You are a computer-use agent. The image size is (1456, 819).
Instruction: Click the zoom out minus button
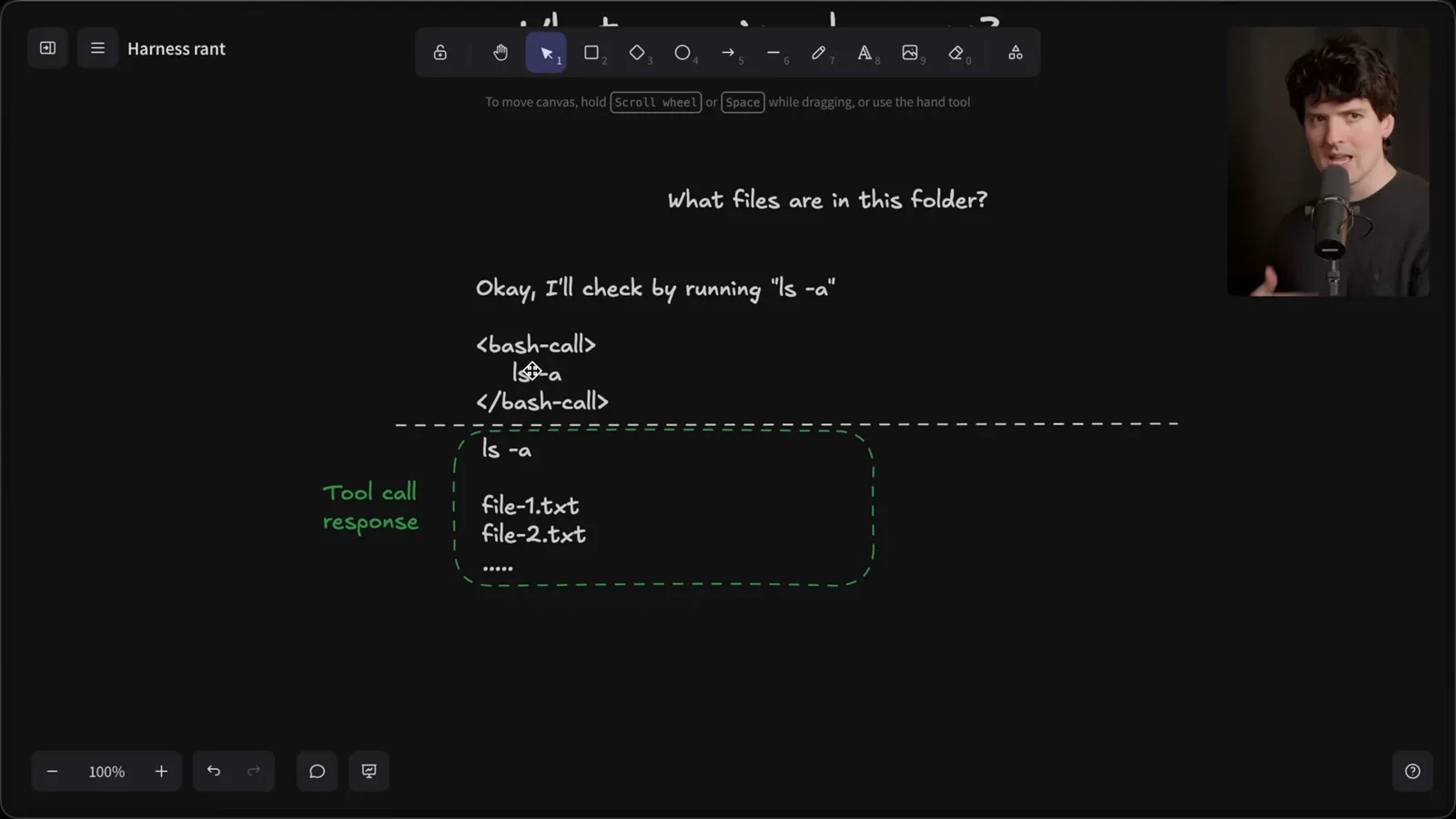point(52,772)
